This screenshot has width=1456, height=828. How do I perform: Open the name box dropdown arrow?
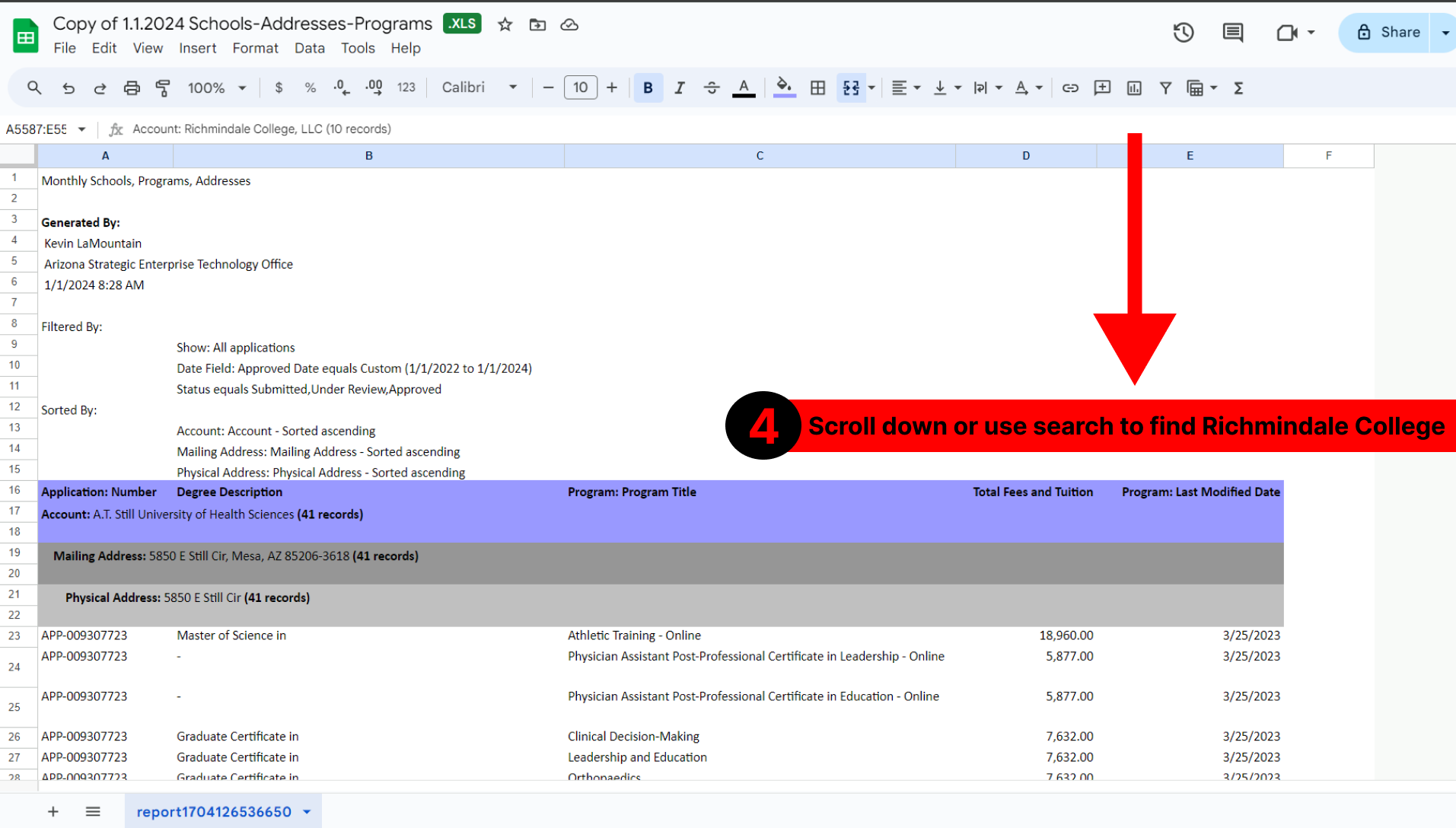(x=81, y=129)
